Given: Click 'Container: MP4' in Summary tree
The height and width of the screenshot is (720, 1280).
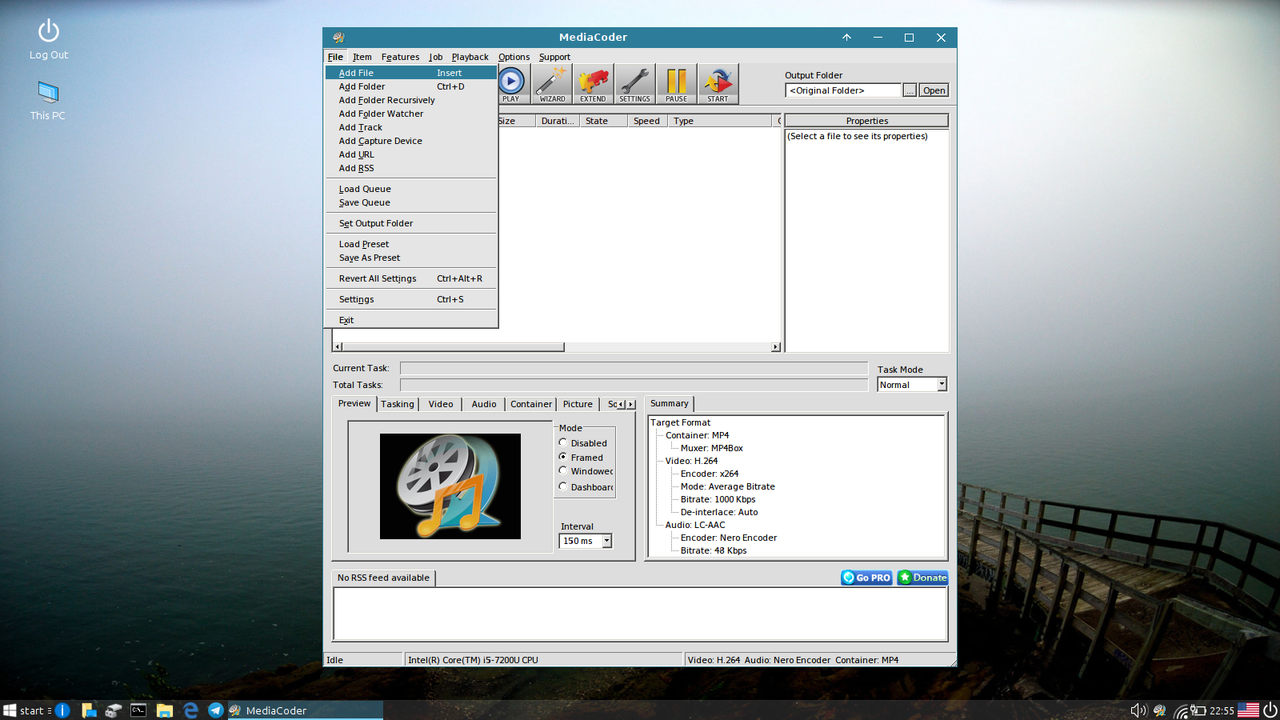Looking at the screenshot, I should [697, 435].
